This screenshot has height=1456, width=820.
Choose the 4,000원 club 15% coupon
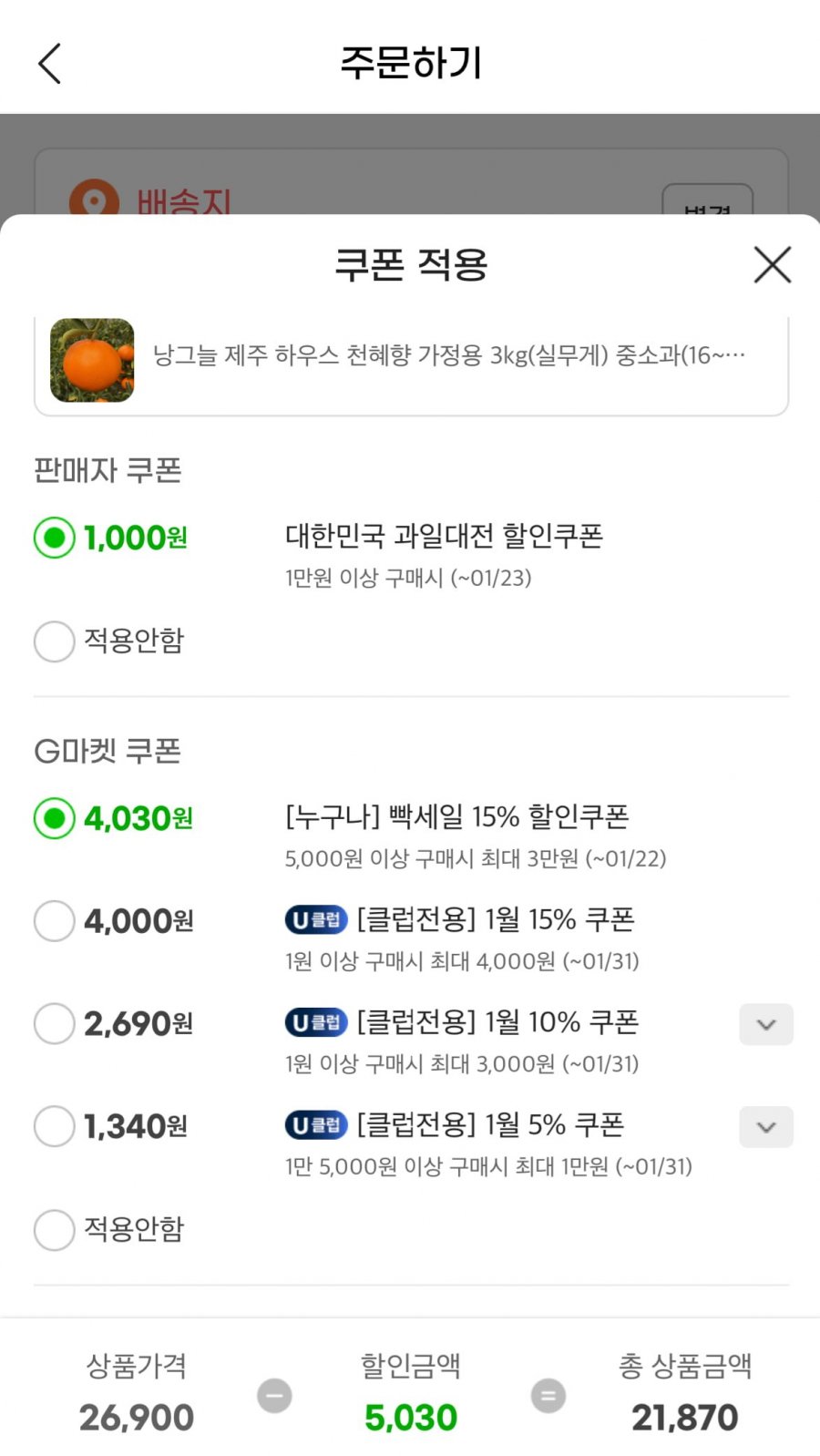pos(55,921)
